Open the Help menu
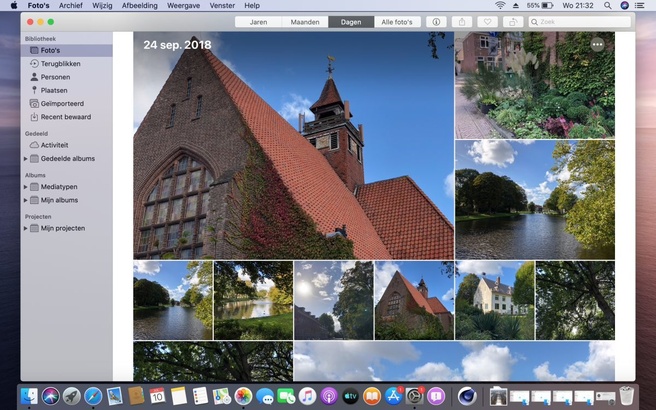The image size is (656, 410). click(x=252, y=5)
